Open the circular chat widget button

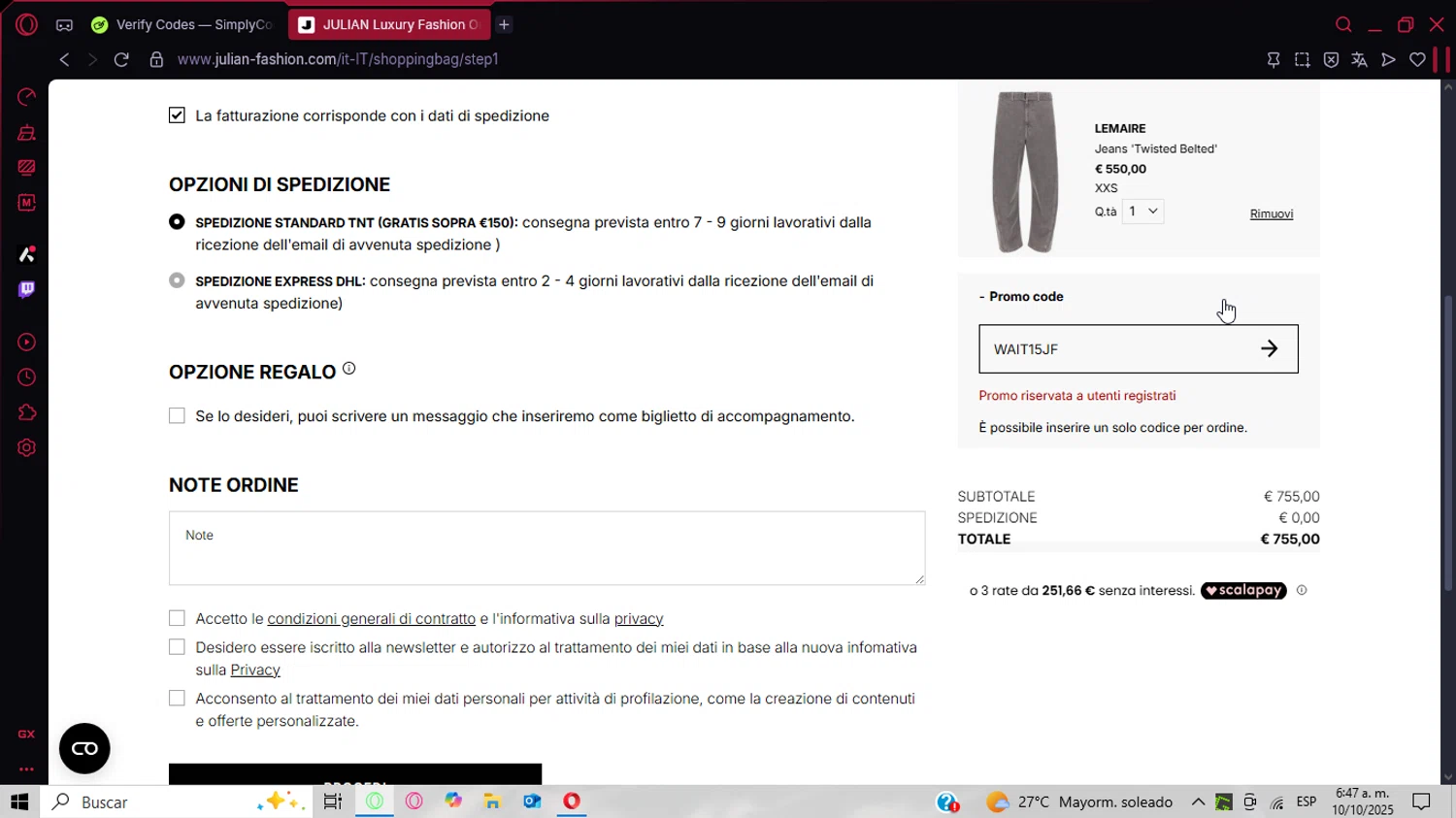coord(84,748)
